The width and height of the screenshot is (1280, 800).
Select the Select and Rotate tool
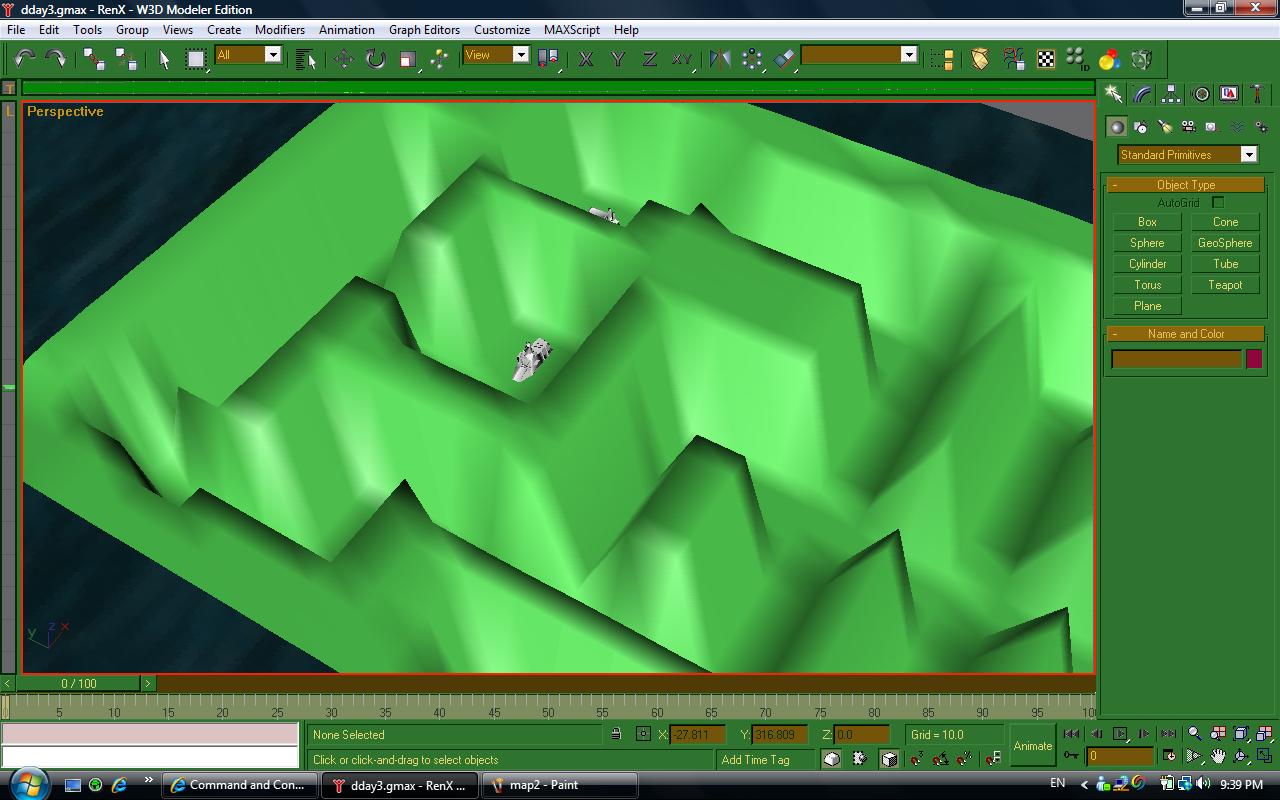[x=375, y=59]
